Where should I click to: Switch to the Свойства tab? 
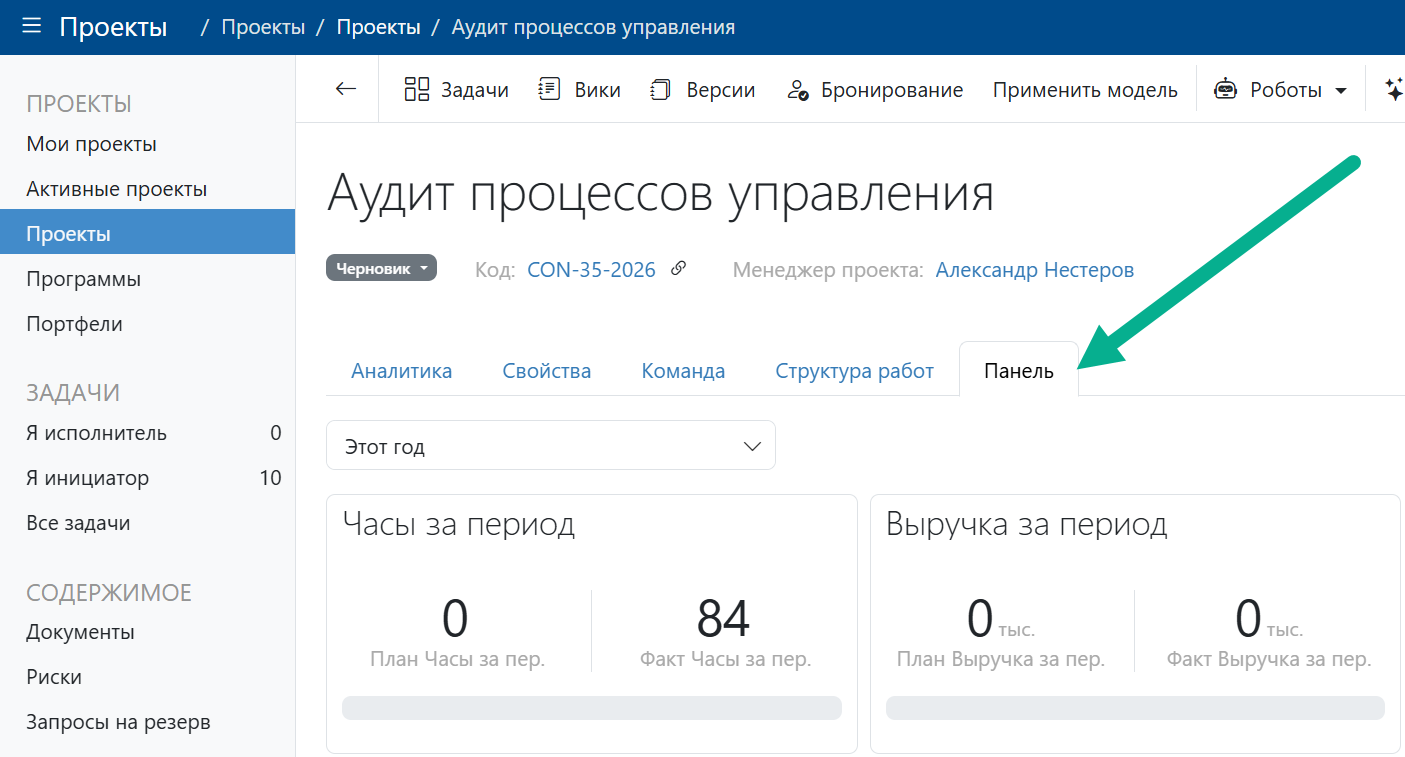(547, 371)
